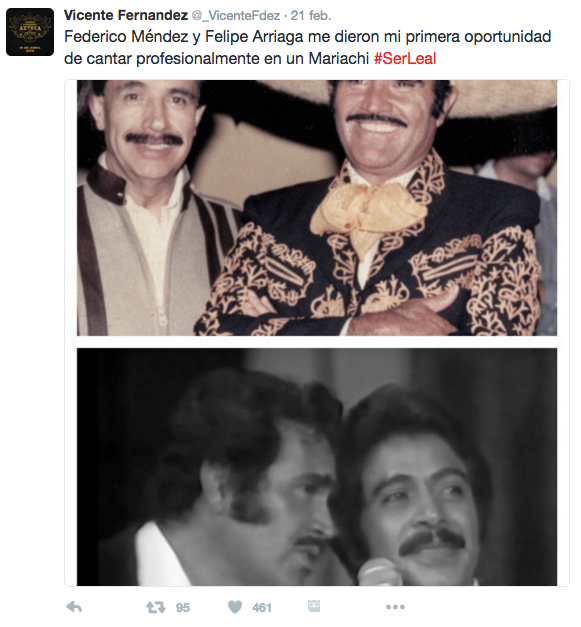Viewport: 581px width, 627px height.
Task: Click the @_VicenteFdez handle
Action: tap(236, 16)
